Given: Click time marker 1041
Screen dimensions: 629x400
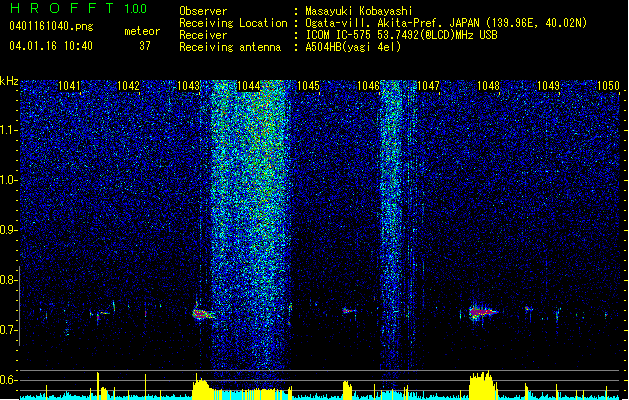Looking at the screenshot, I should point(69,86).
